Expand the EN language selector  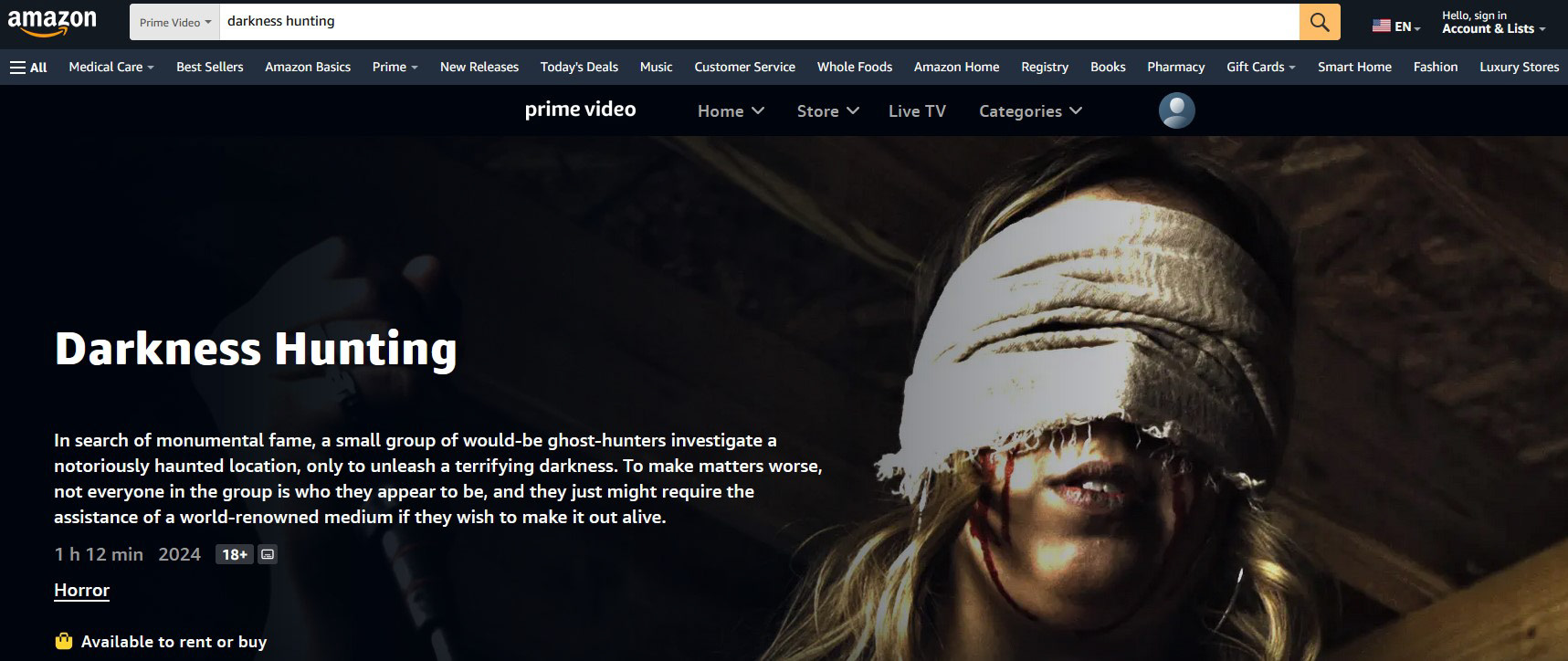[1407, 27]
